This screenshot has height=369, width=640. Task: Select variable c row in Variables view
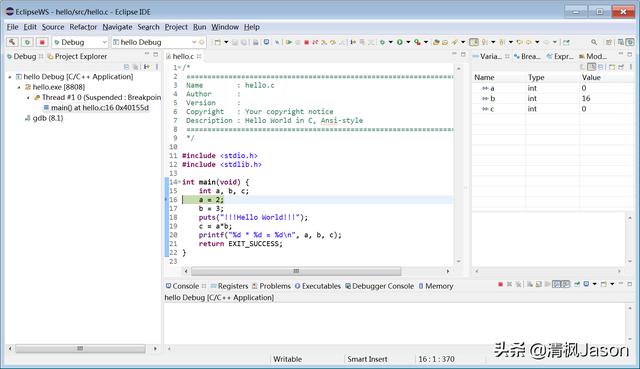[552, 109]
